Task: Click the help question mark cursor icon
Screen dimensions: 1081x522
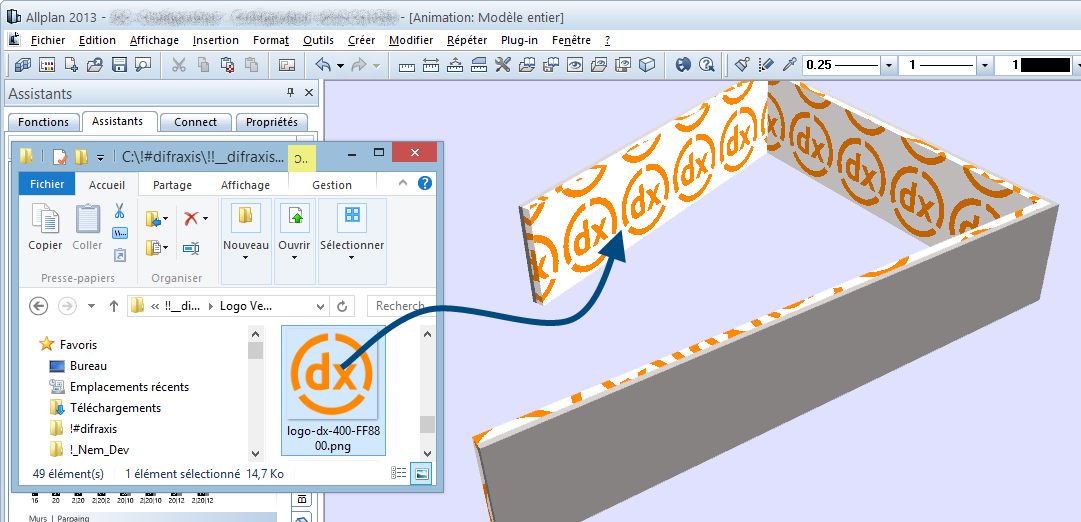Action: (x=706, y=66)
